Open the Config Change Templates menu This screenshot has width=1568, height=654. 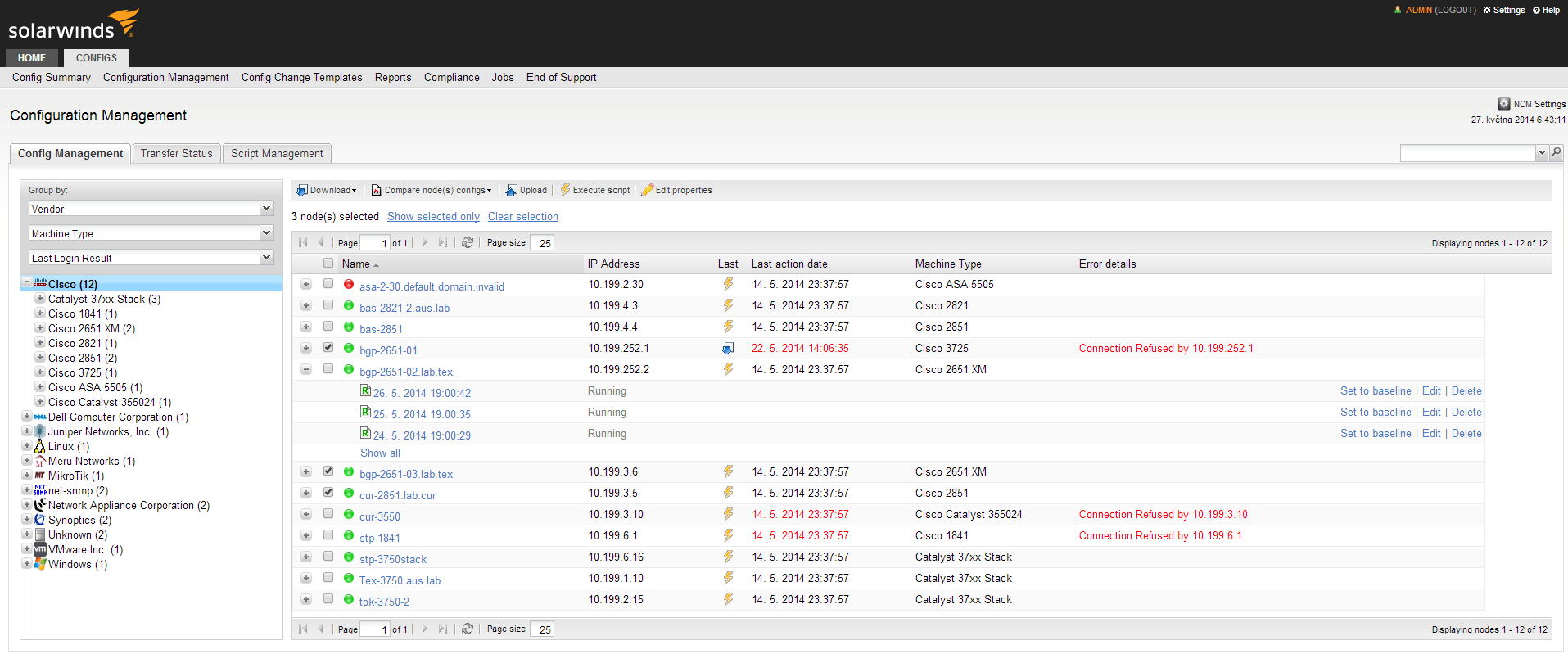coord(302,77)
